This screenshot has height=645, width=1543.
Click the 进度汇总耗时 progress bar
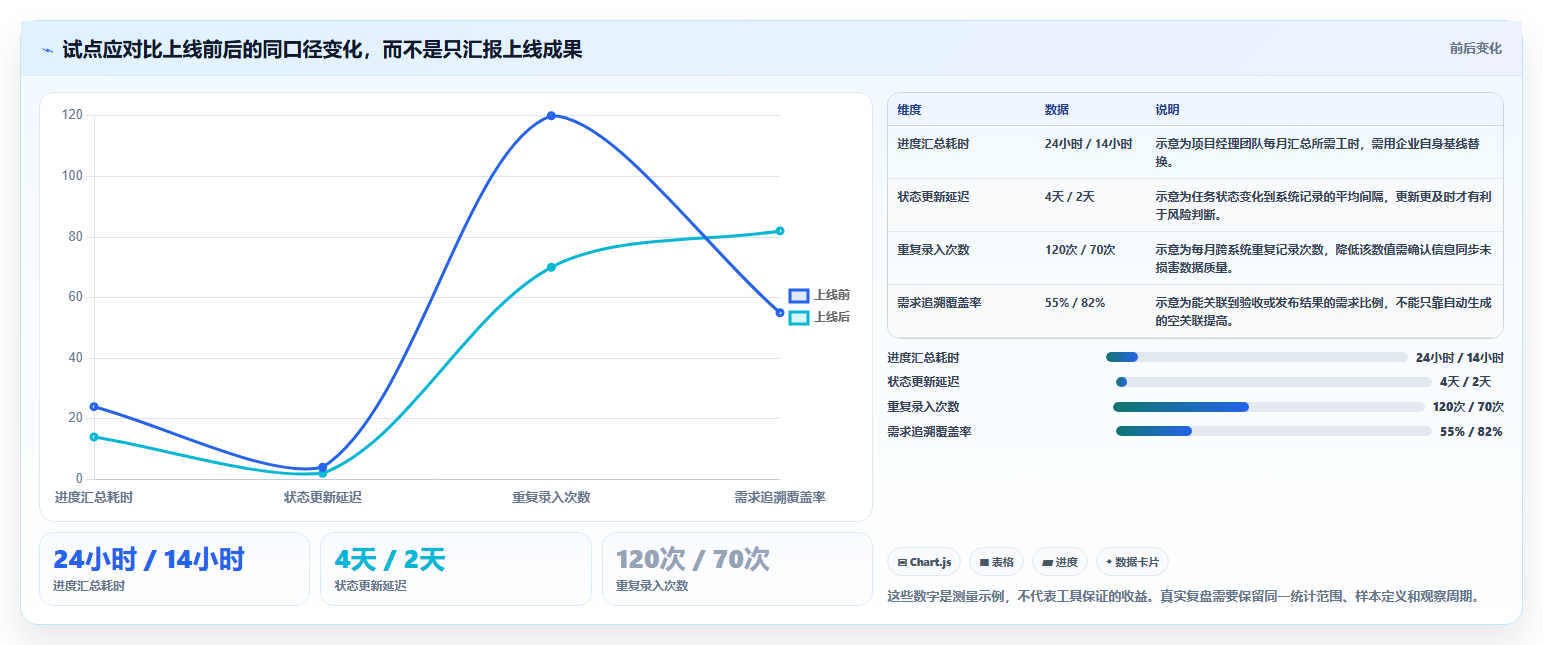pos(1256,357)
